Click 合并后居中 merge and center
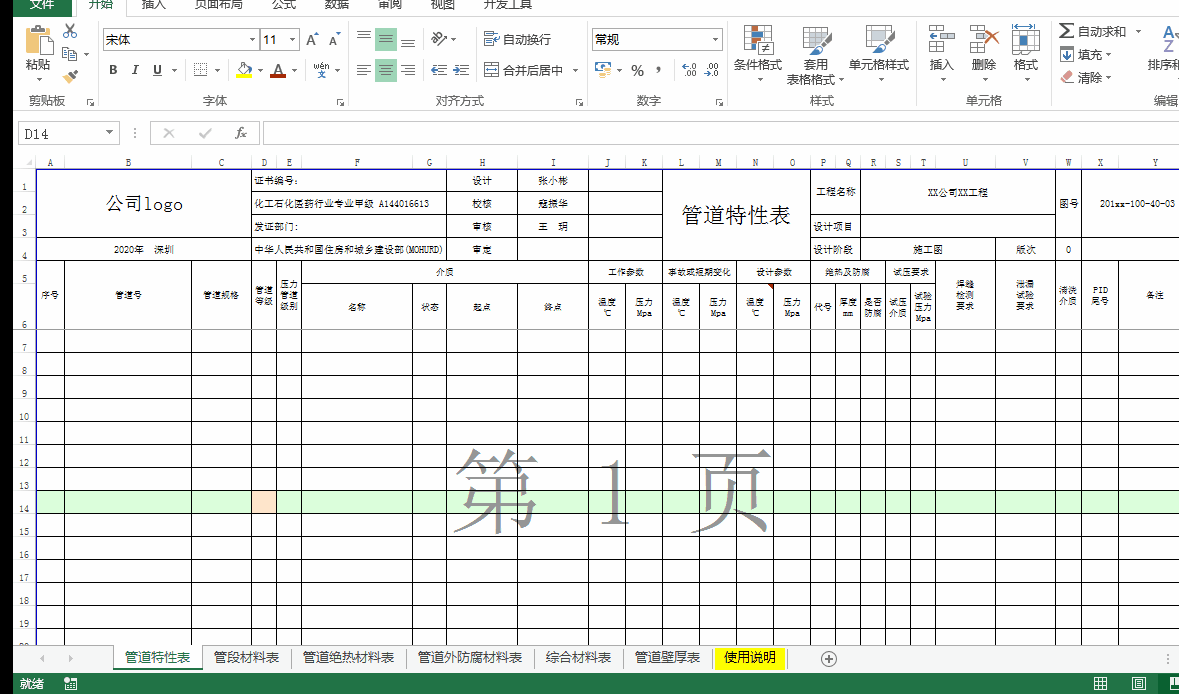Screen dimensions: 1179x694 pyautogui.click(x=523, y=70)
